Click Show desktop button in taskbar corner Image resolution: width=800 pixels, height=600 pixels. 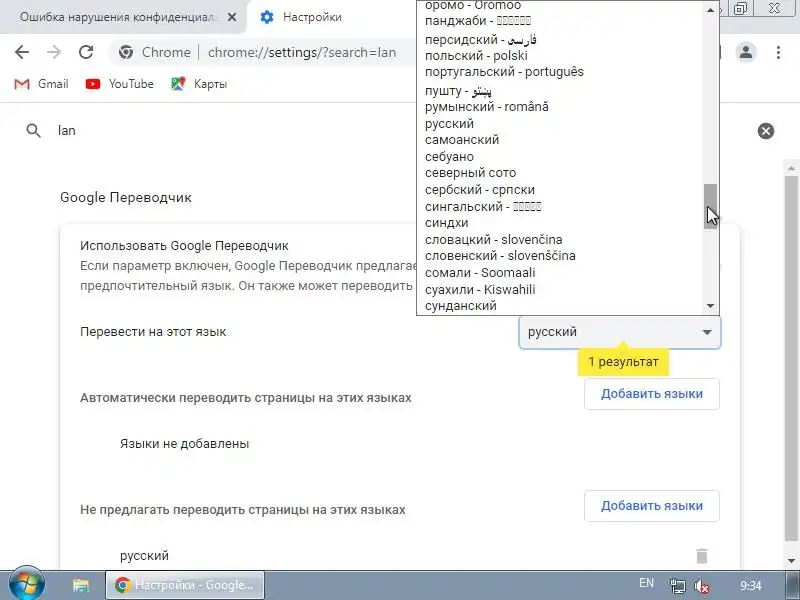click(792, 585)
